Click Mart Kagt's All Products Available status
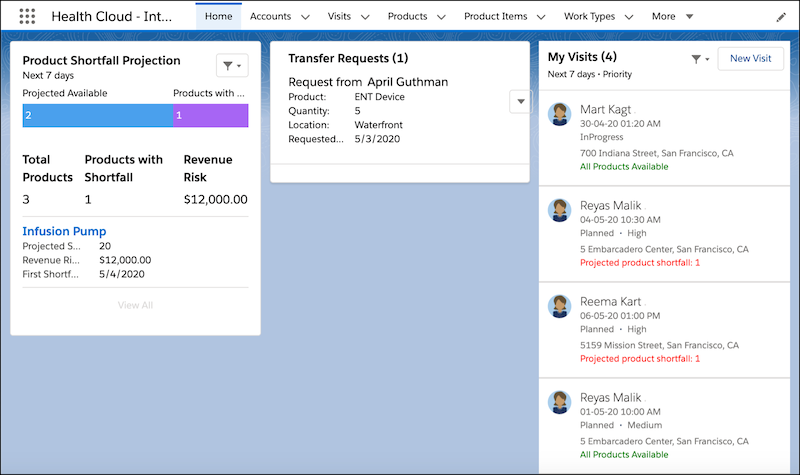800x475 pixels. (623, 167)
